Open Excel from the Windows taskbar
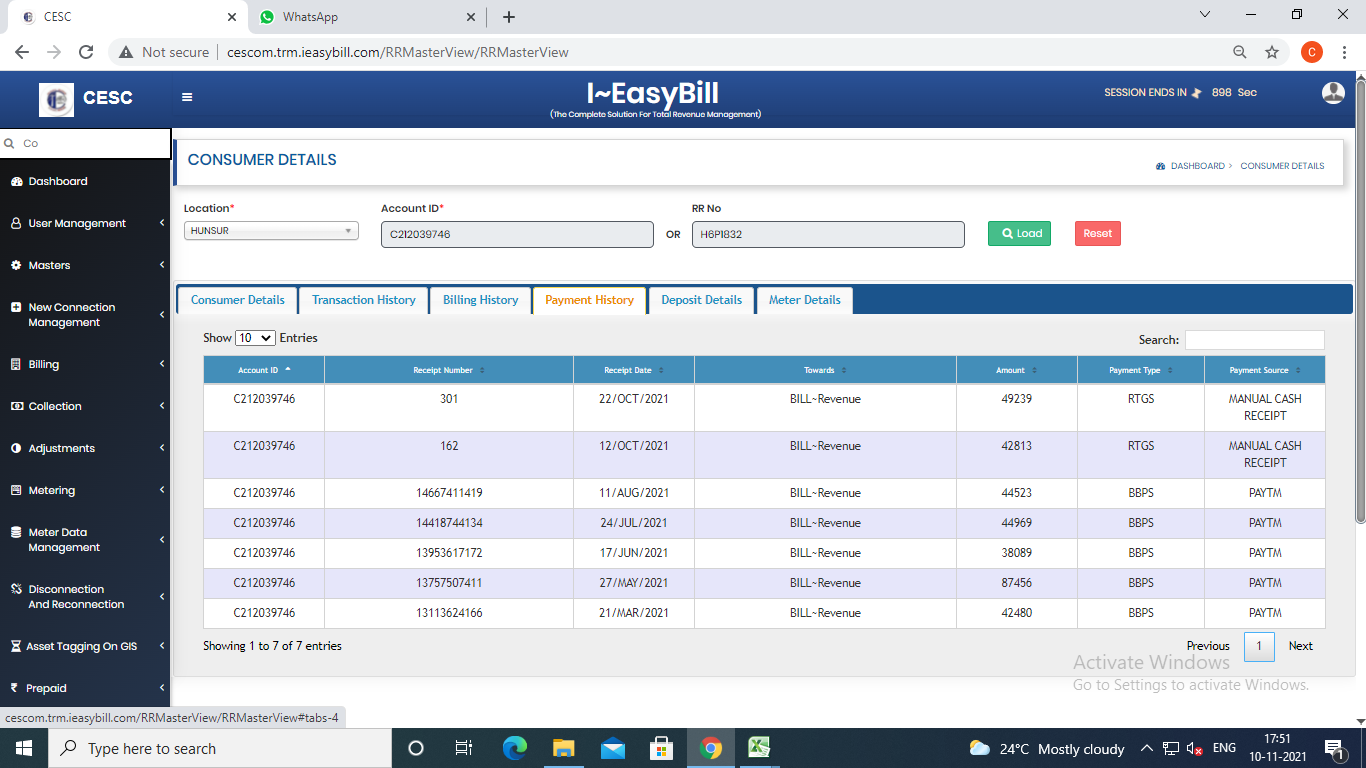 pos(759,748)
